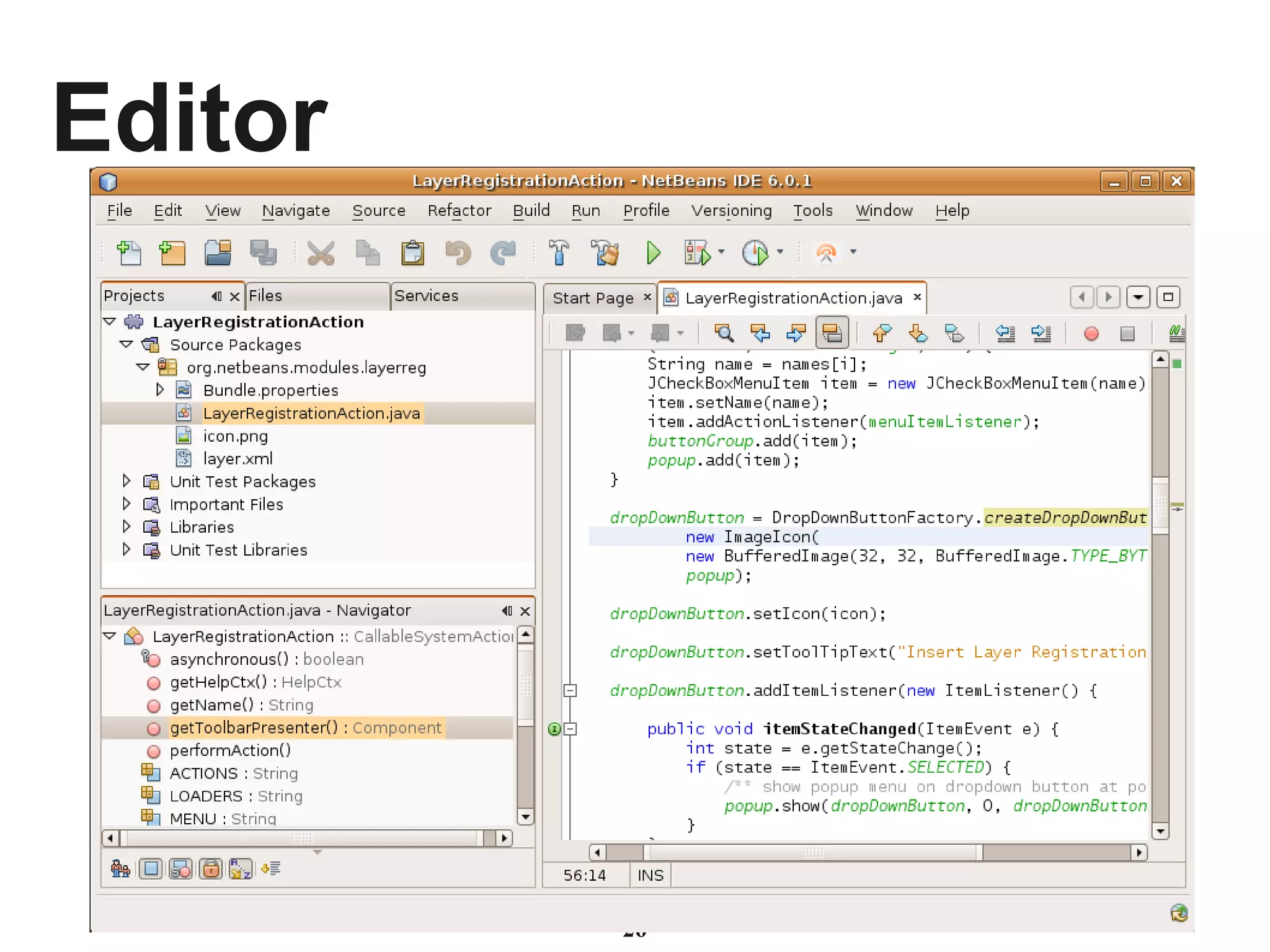Viewport: 1270px width, 952px height.
Task: Click the Stop Macro Recording square icon
Action: pos(1127,334)
